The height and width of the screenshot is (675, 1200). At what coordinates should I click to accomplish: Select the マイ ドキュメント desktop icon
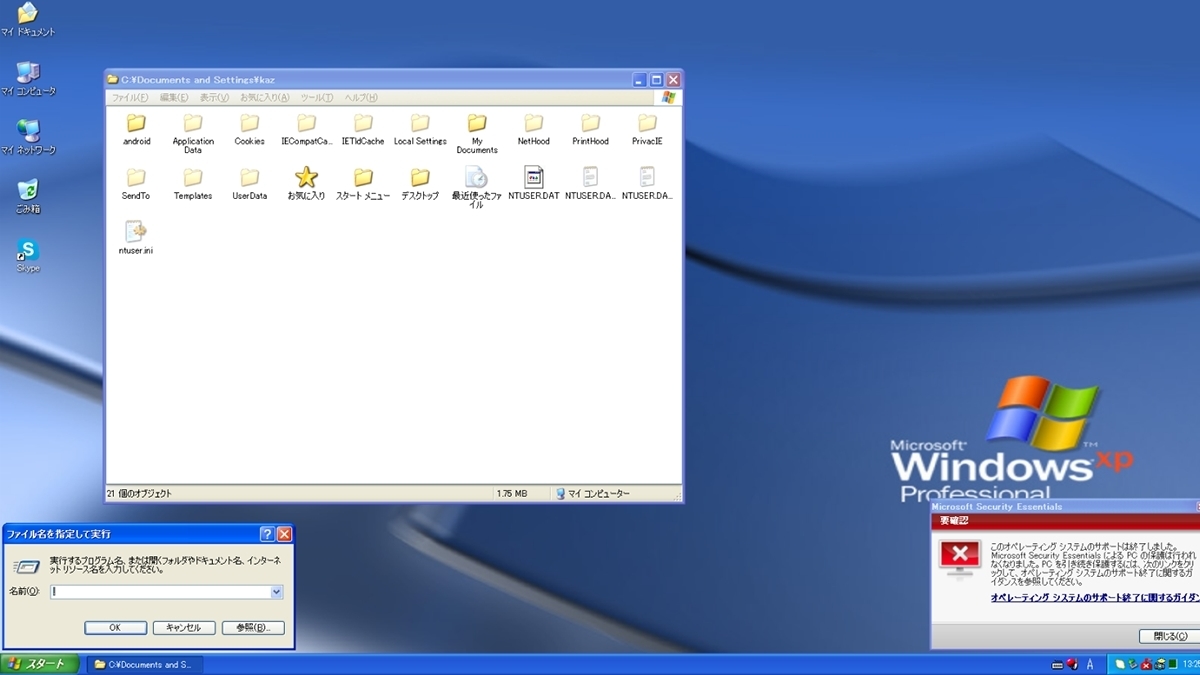[x=28, y=20]
